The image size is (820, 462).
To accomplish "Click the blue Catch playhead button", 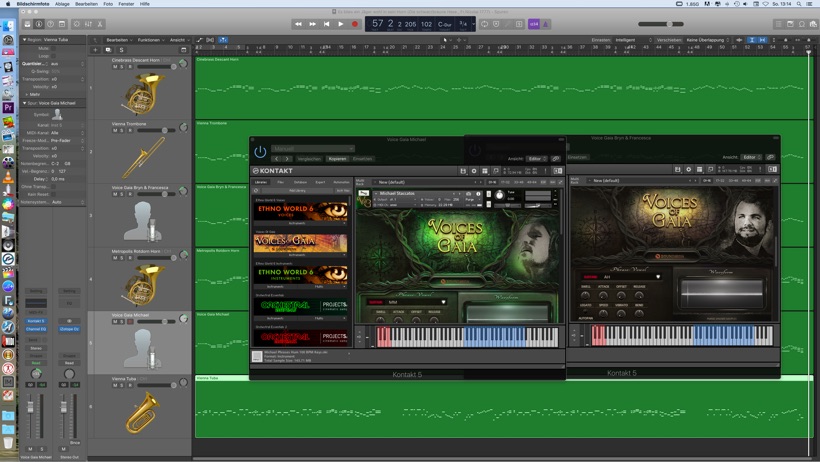I will [223, 40].
